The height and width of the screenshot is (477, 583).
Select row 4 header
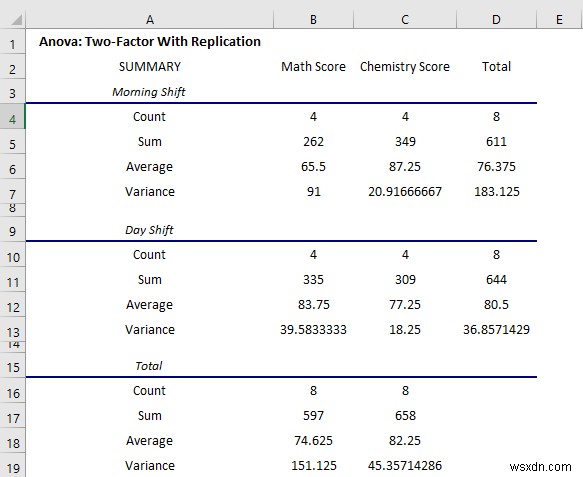(x=13, y=116)
